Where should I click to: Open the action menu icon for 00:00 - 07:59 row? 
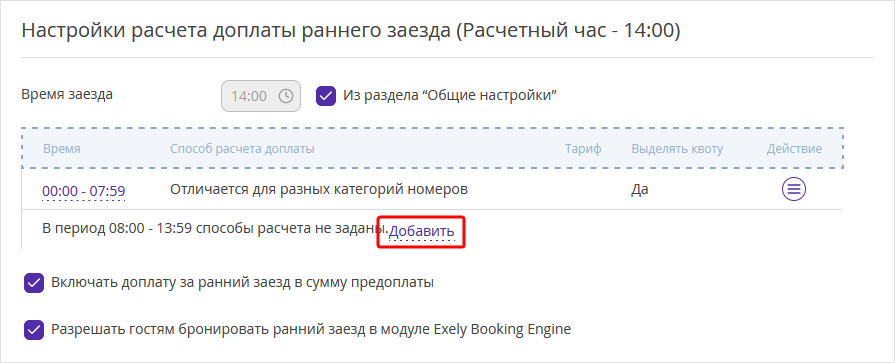[x=793, y=189]
